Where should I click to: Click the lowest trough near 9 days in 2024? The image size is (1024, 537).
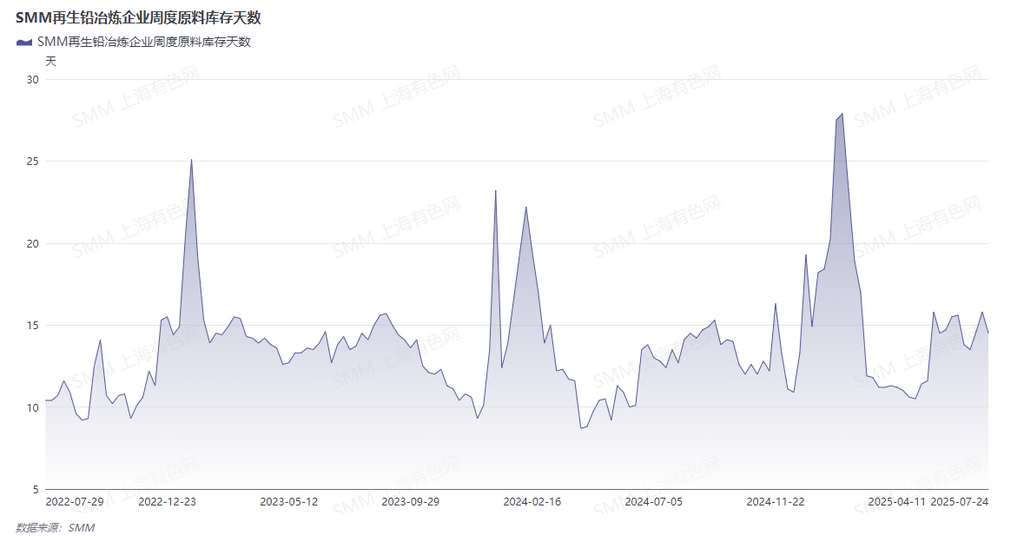[x=581, y=428]
